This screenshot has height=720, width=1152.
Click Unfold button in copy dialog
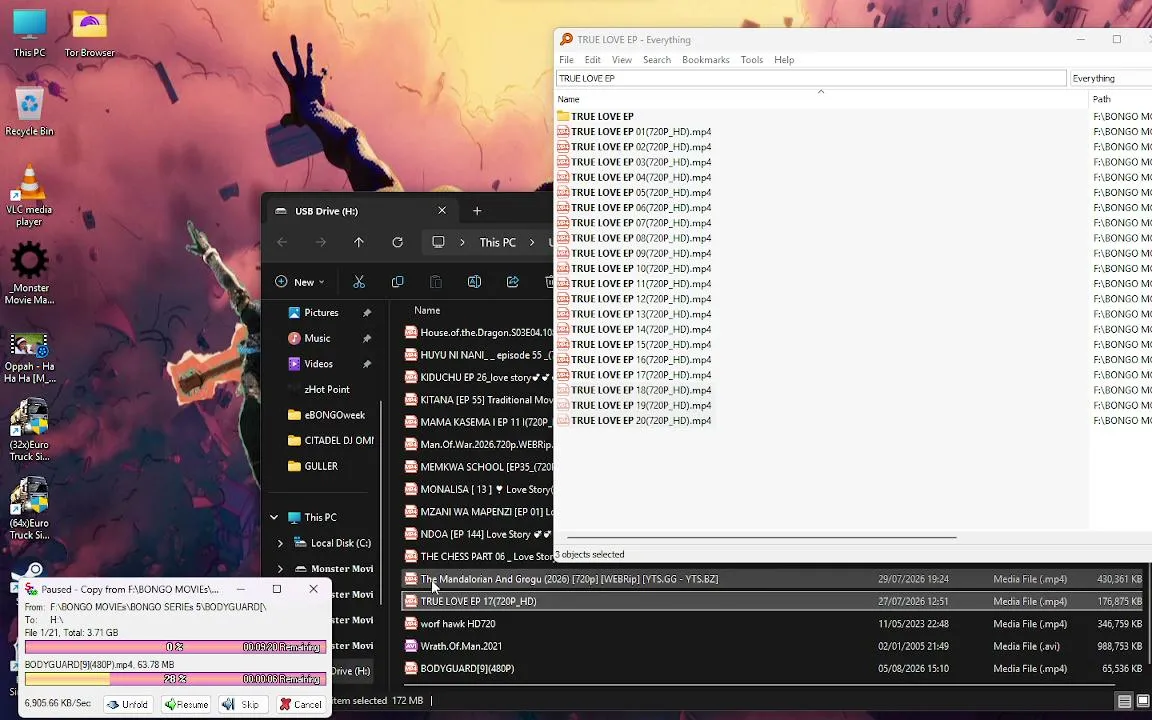[x=128, y=704]
